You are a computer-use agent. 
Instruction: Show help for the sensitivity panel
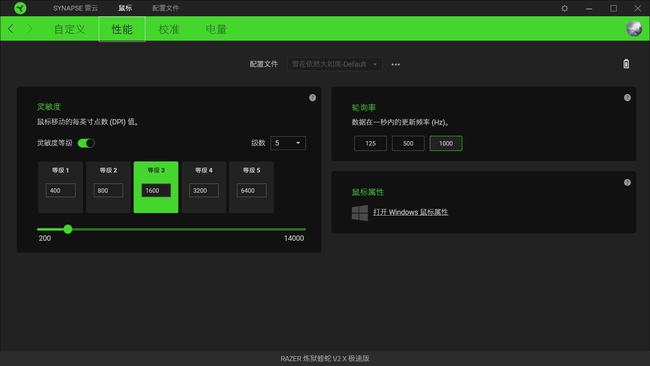coord(313,98)
